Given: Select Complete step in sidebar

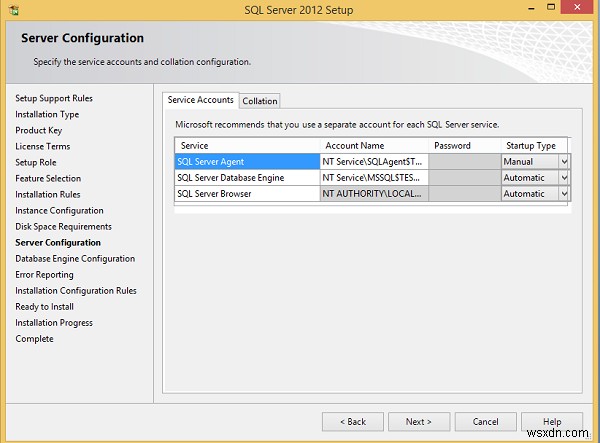Looking at the screenshot, I should [34, 339].
